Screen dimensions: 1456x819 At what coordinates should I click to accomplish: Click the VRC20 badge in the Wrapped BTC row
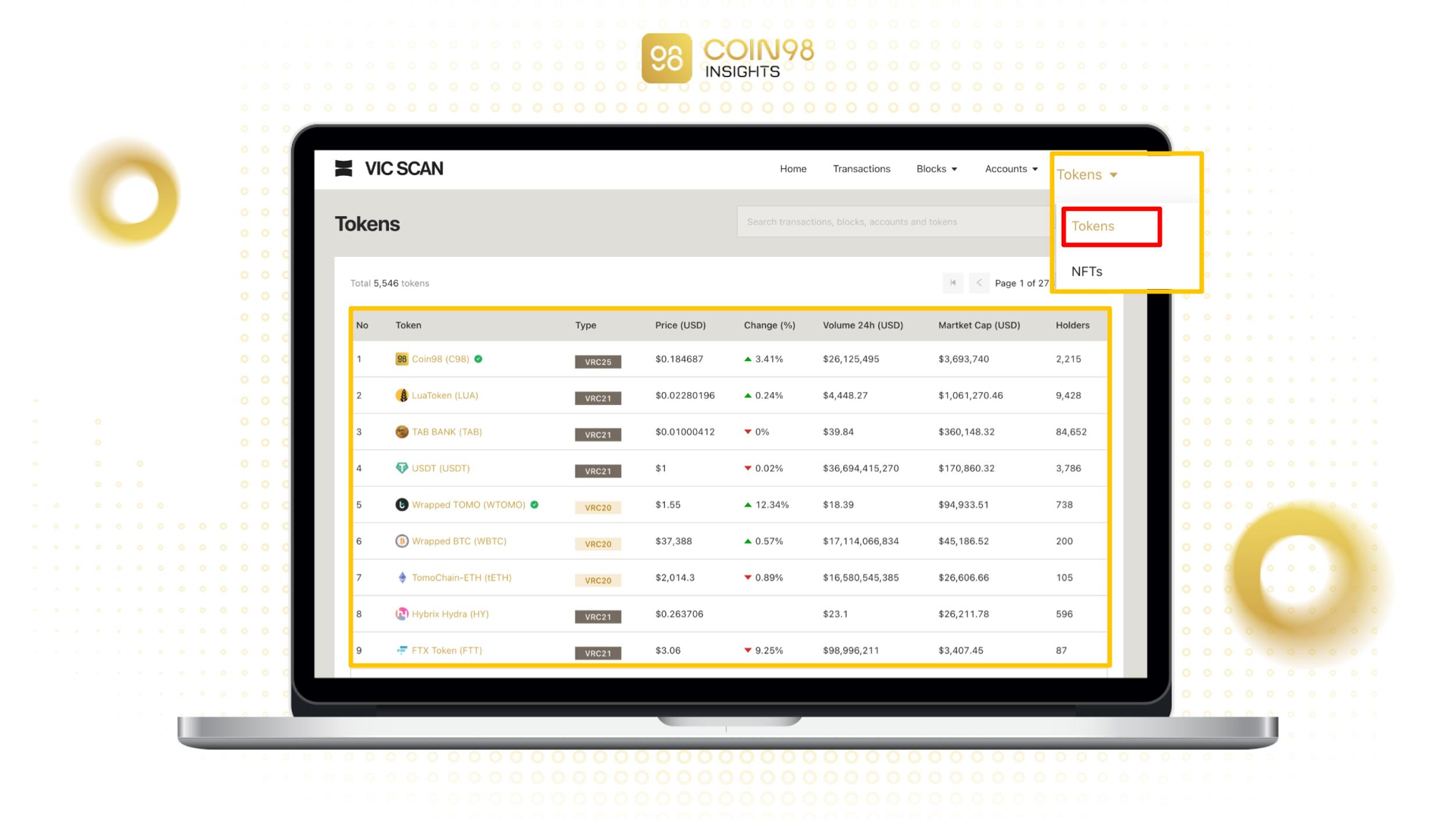click(x=598, y=544)
